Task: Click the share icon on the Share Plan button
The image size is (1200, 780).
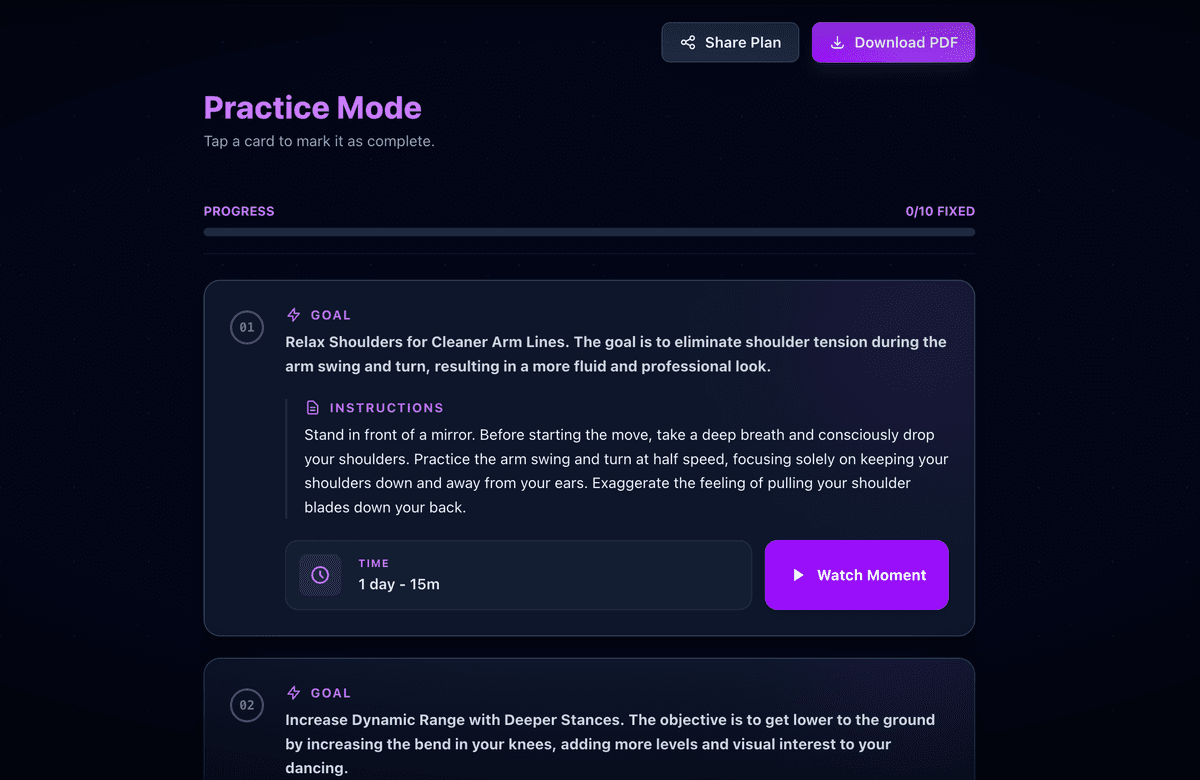Action: [688, 42]
